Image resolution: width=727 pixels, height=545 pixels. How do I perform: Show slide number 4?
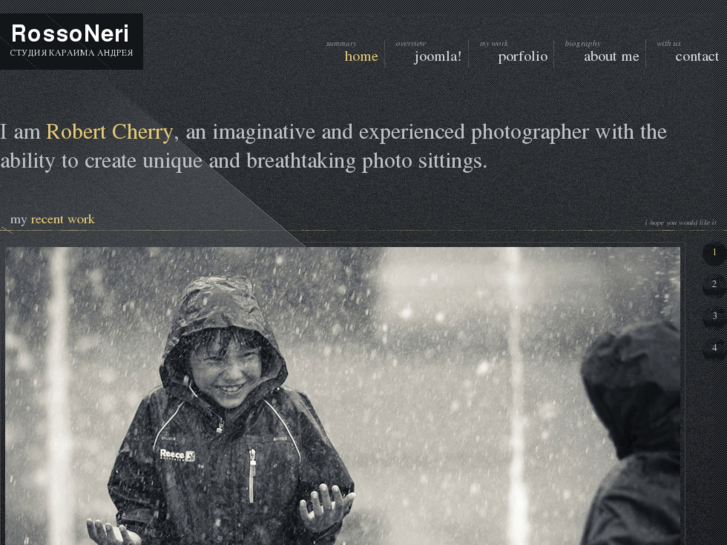714,347
